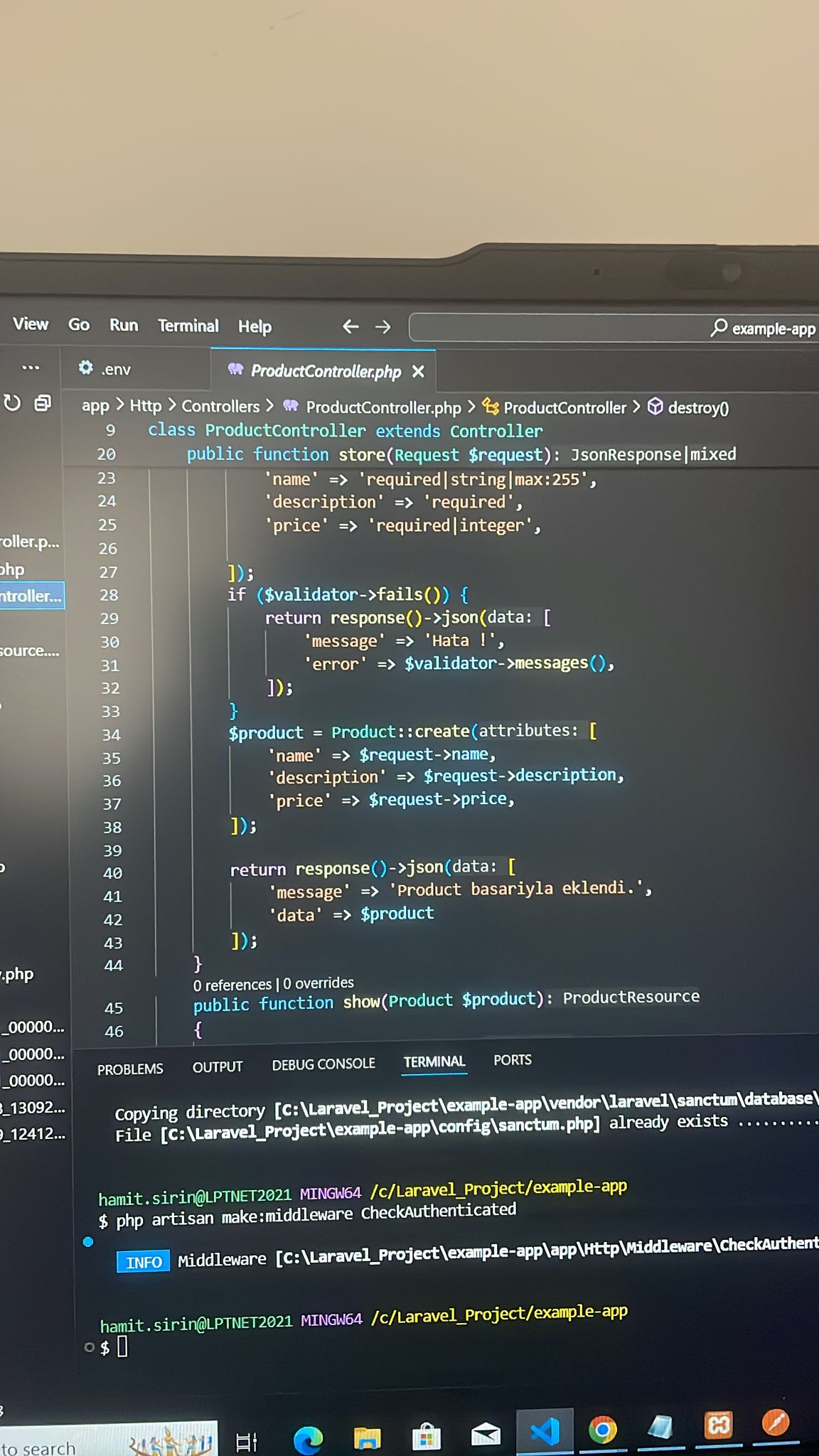This screenshot has width=819, height=1456.
Task: Click the terminal prompt input cursor
Action: point(122,1347)
